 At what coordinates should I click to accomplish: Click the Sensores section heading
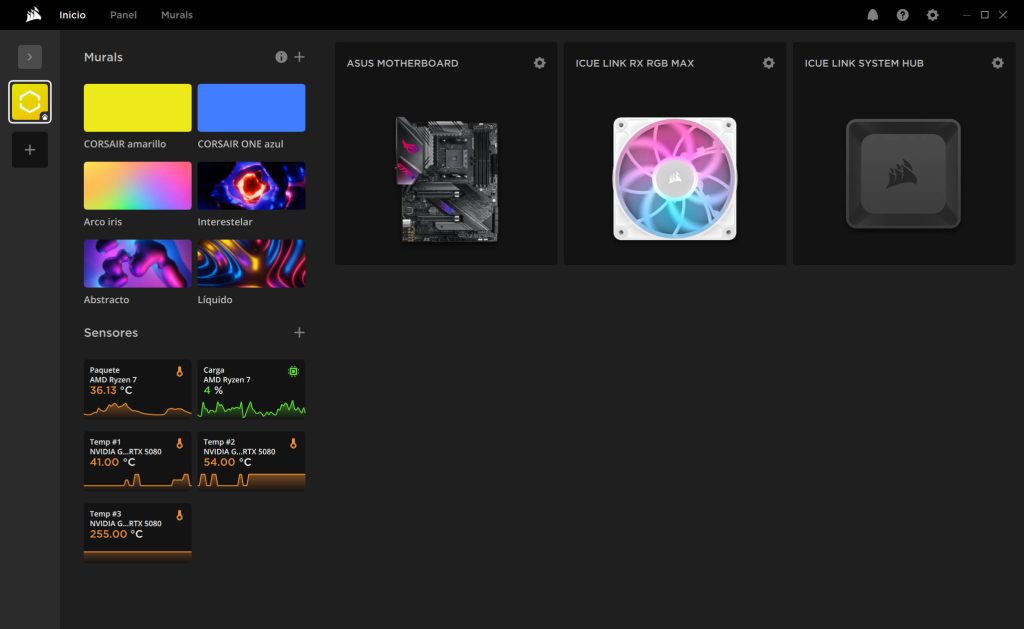tap(111, 332)
